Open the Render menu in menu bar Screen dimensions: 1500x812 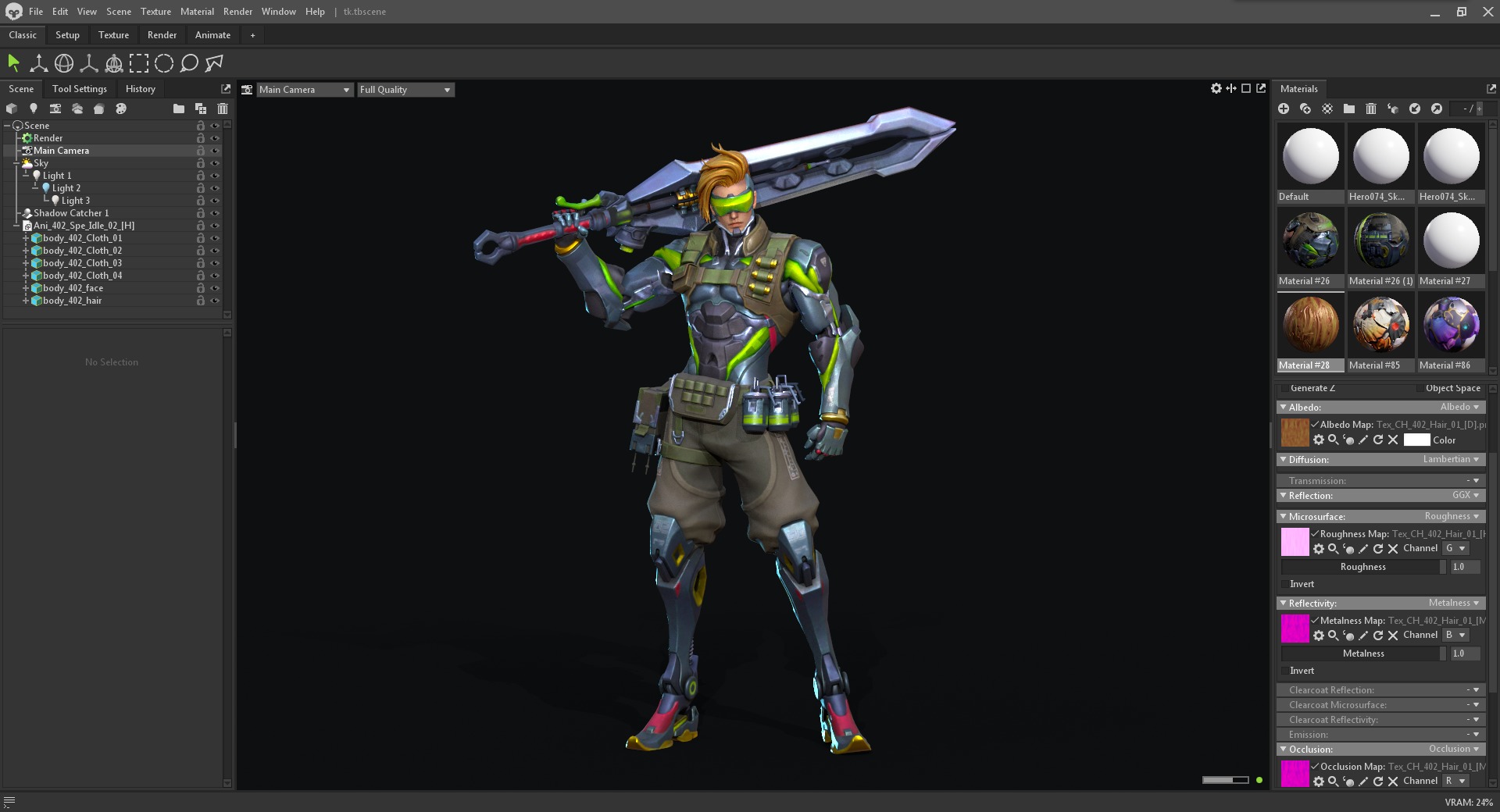(x=237, y=12)
